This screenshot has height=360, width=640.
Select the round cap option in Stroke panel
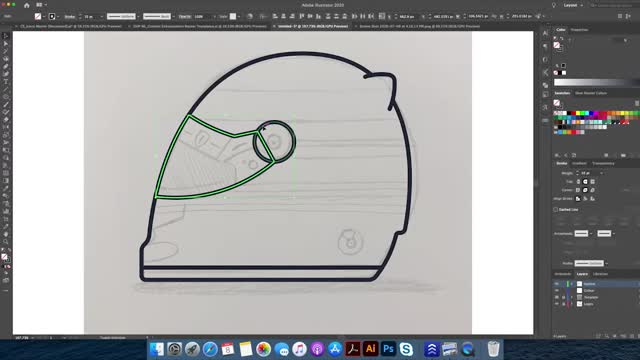585,182
